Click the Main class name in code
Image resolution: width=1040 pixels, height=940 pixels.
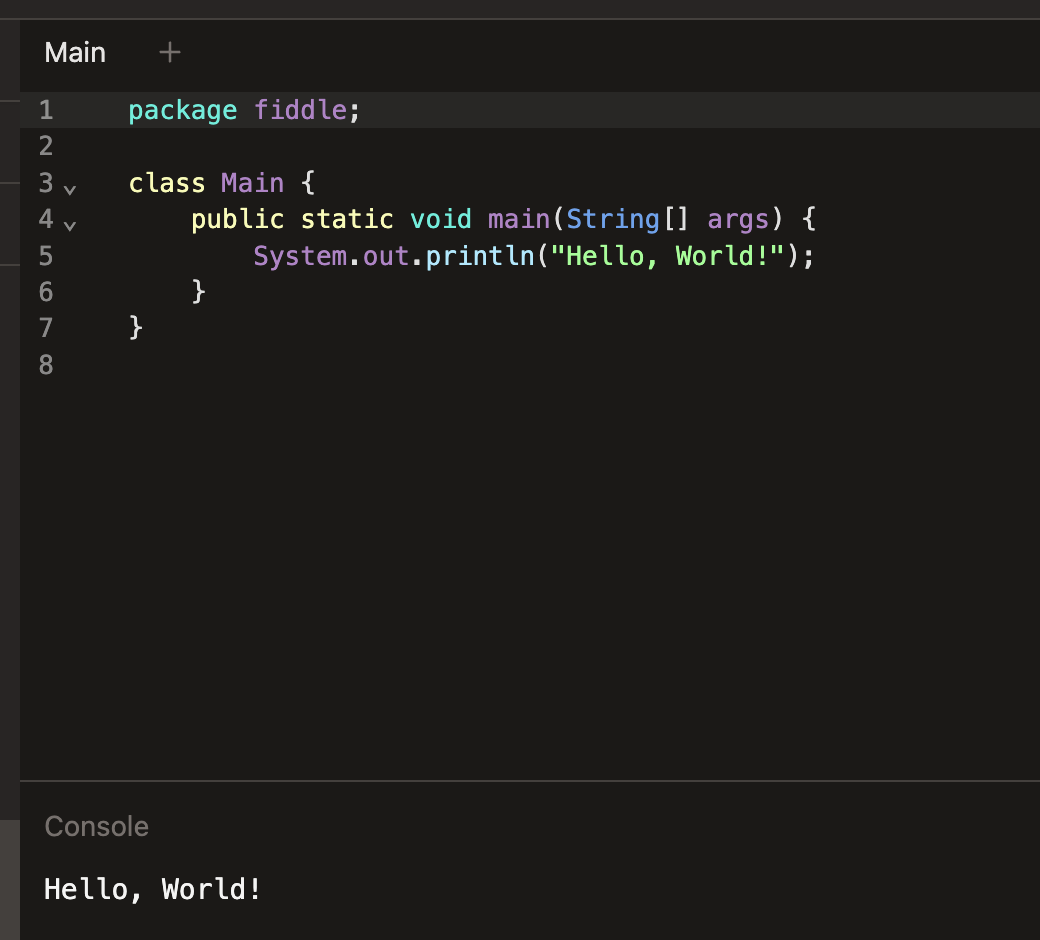point(252,184)
